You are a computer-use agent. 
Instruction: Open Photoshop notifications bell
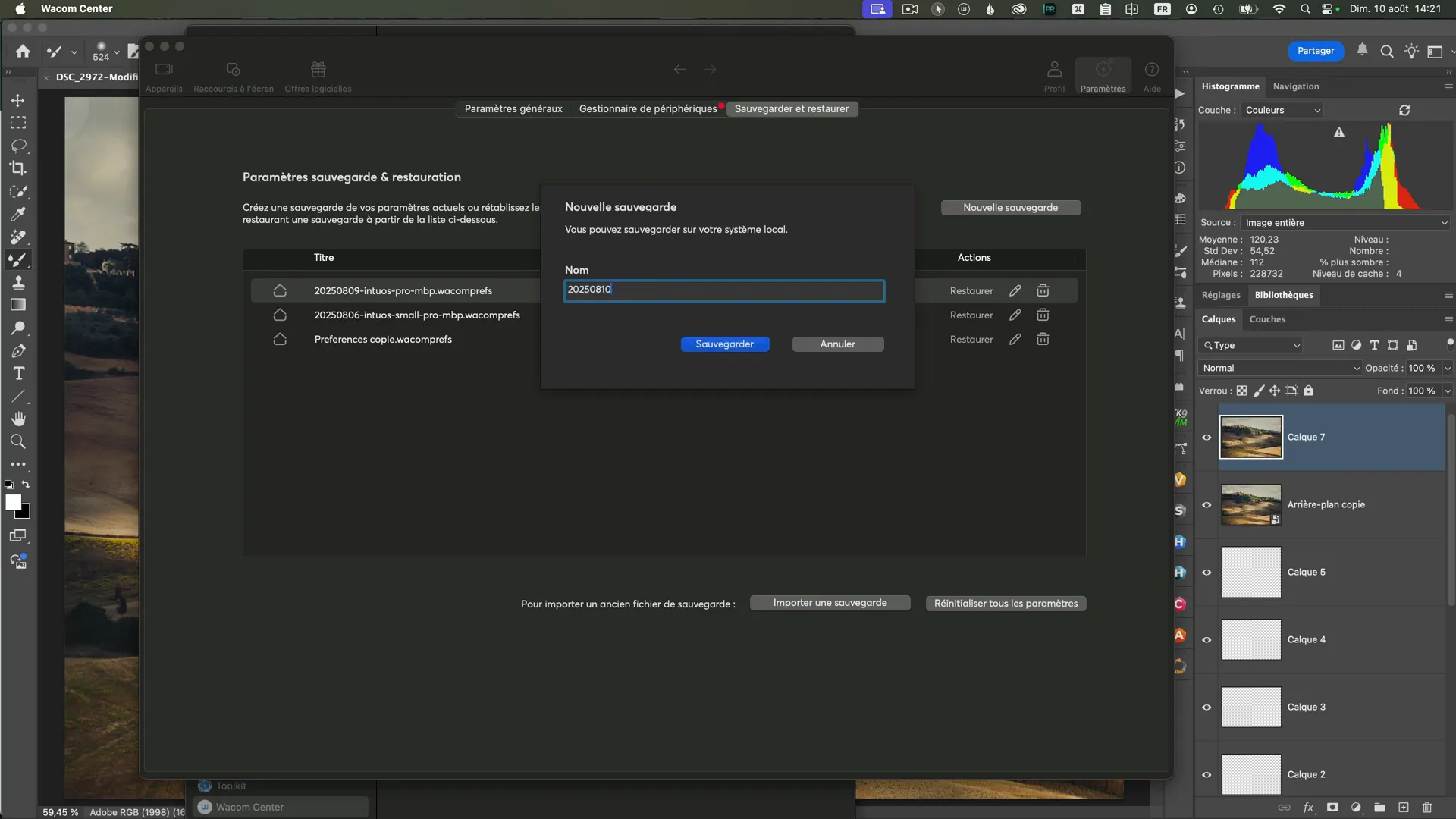click(x=1362, y=50)
